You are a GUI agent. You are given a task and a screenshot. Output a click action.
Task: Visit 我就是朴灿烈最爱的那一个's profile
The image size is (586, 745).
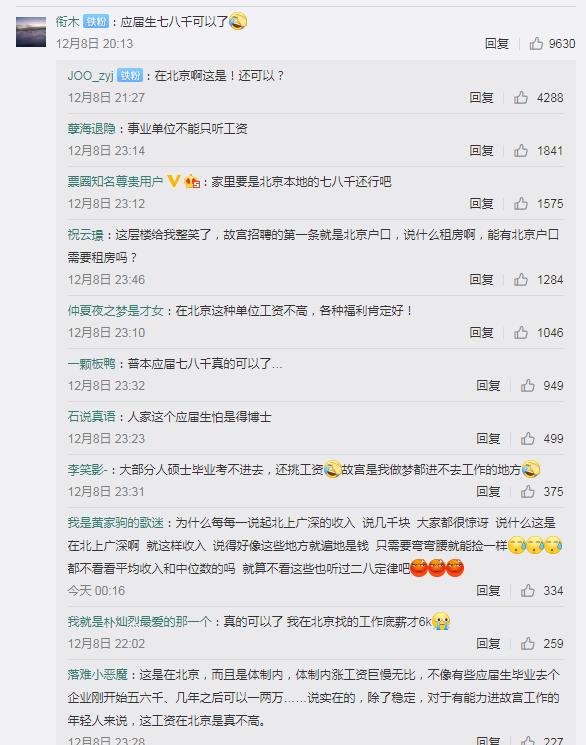click(x=139, y=621)
